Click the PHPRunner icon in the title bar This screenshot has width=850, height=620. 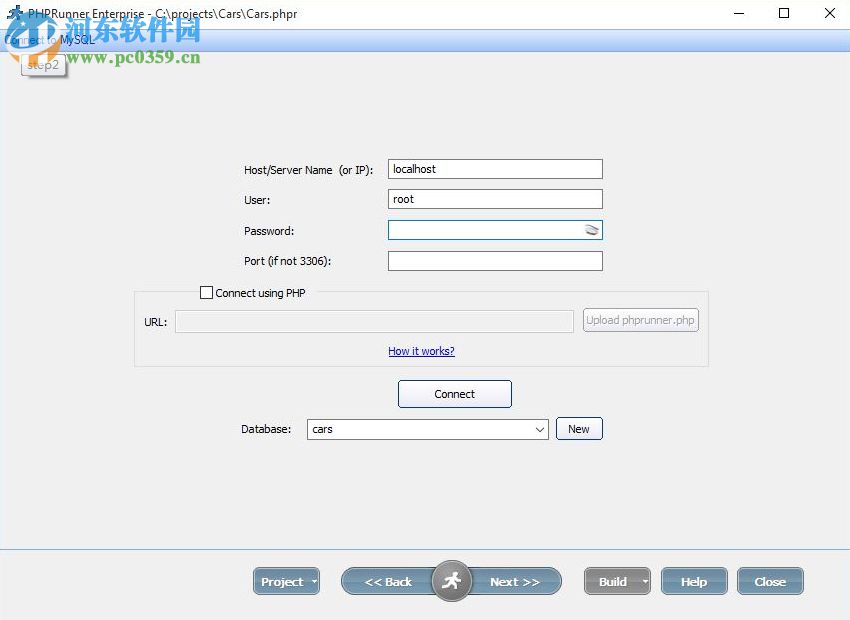tap(14, 13)
